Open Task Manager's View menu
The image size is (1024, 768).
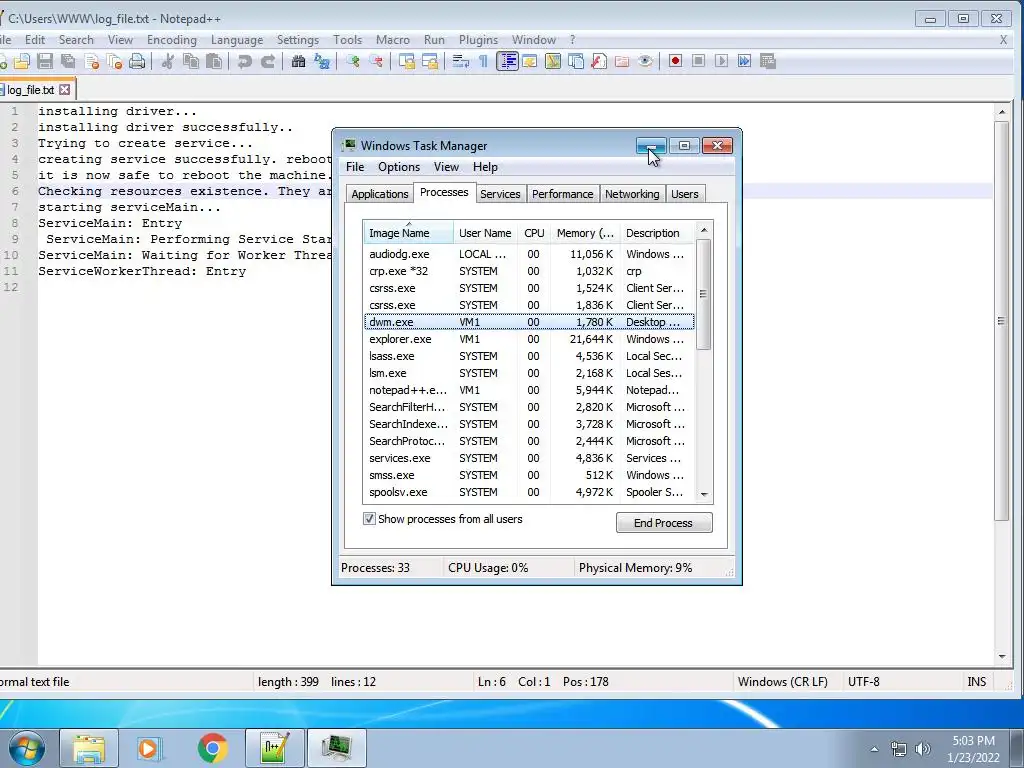446,167
